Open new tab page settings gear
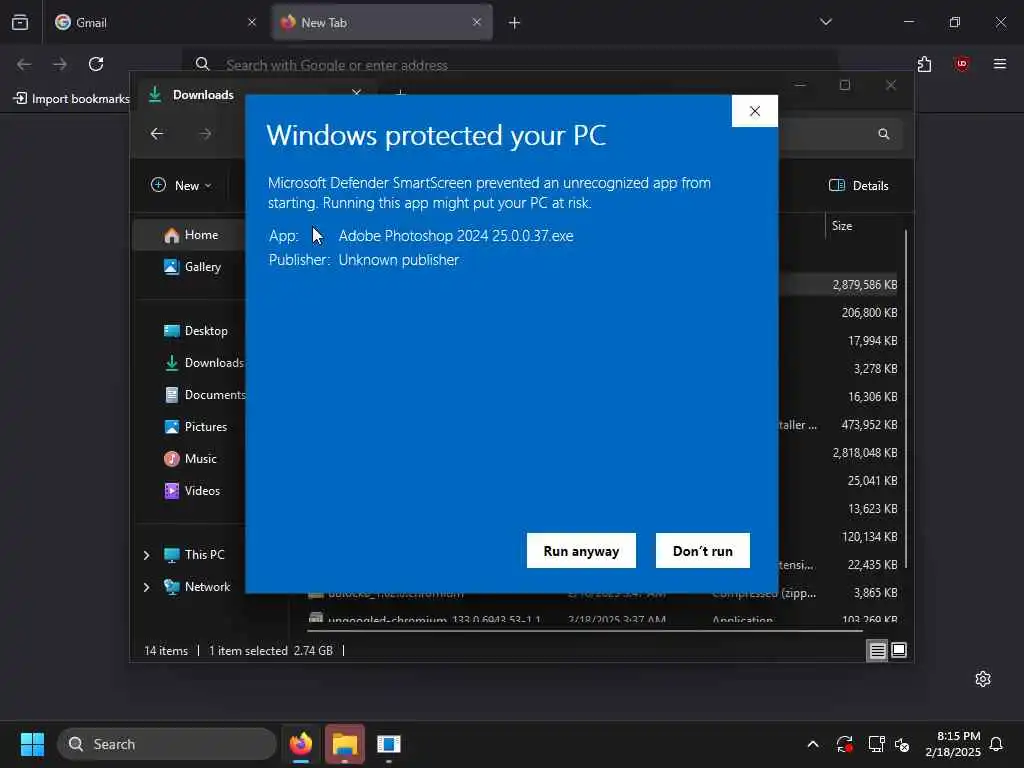Viewport: 1024px width, 768px height. pos(983,679)
